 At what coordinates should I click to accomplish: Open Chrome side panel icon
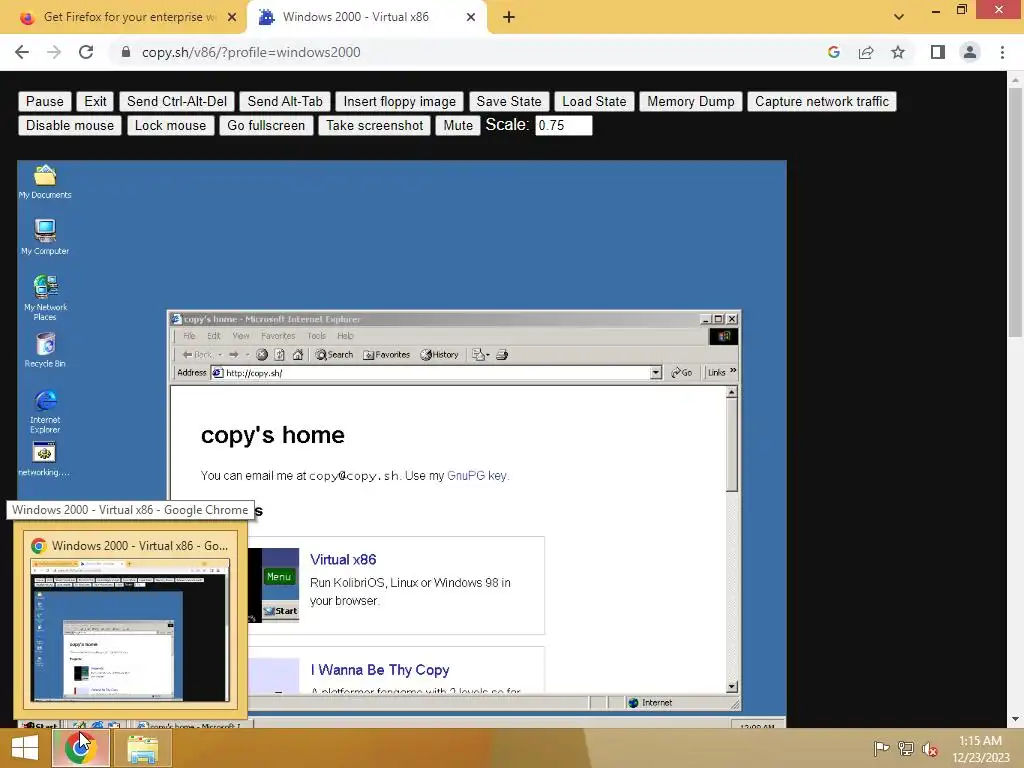pyautogui.click(x=938, y=52)
